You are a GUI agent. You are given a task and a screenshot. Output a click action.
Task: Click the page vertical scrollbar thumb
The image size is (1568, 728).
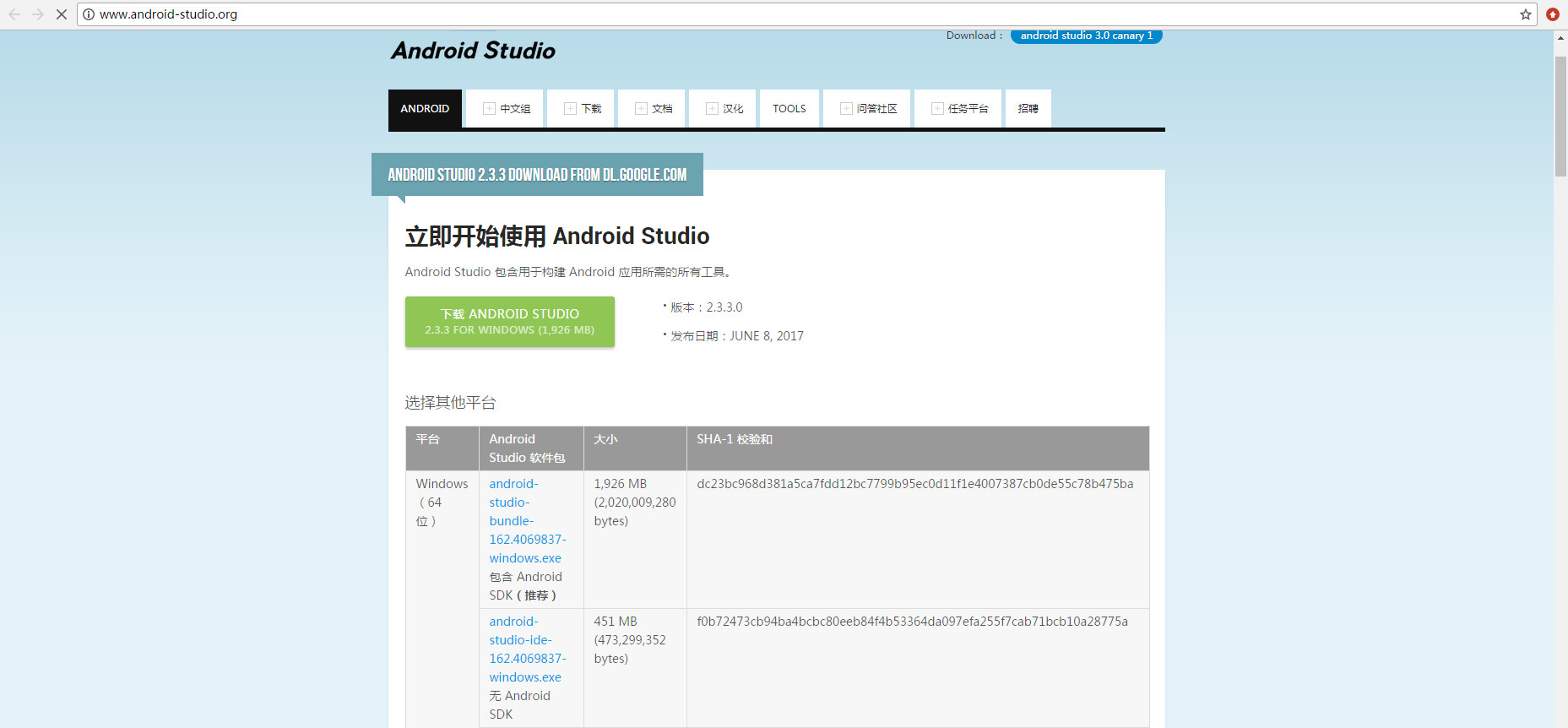tap(1560, 117)
